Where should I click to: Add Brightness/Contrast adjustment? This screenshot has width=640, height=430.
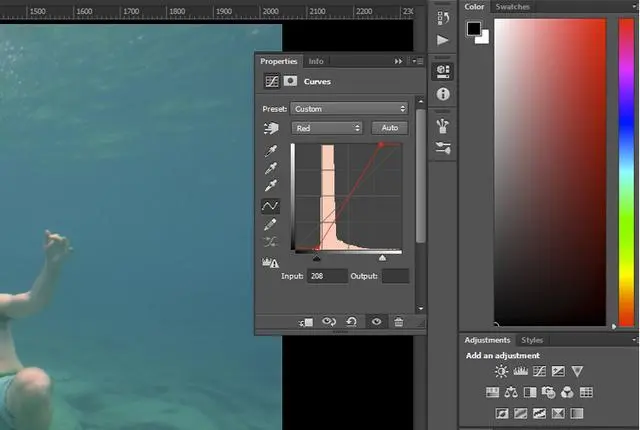[x=501, y=371]
